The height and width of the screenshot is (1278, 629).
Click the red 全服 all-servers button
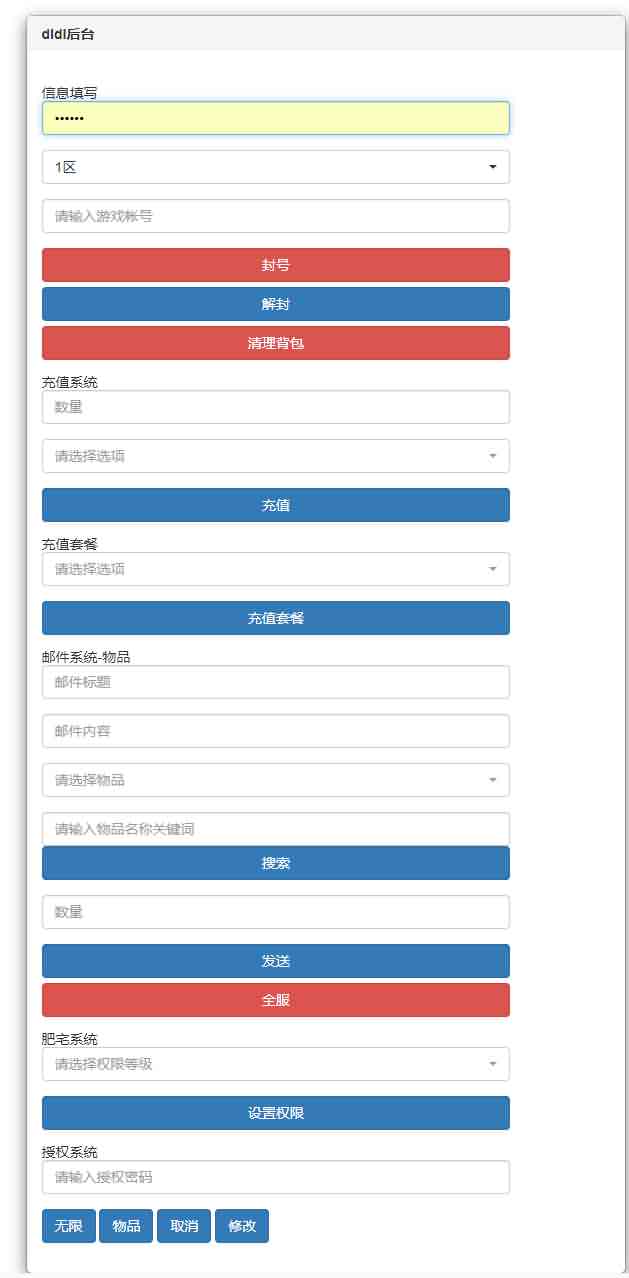[275, 999]
